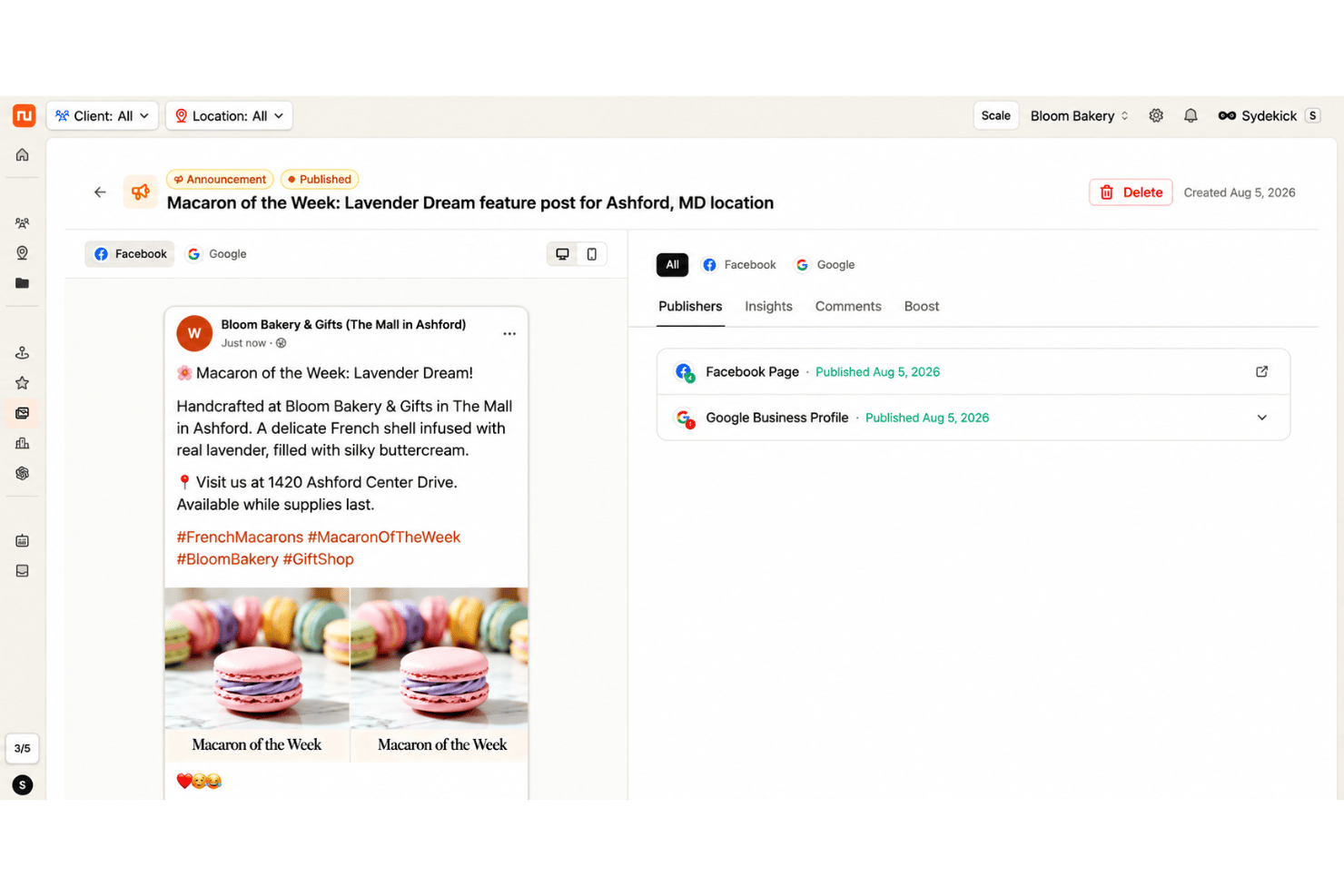Filter publishers by Google in right panel
Viewport: 1344px width, 896px height.
825,265
